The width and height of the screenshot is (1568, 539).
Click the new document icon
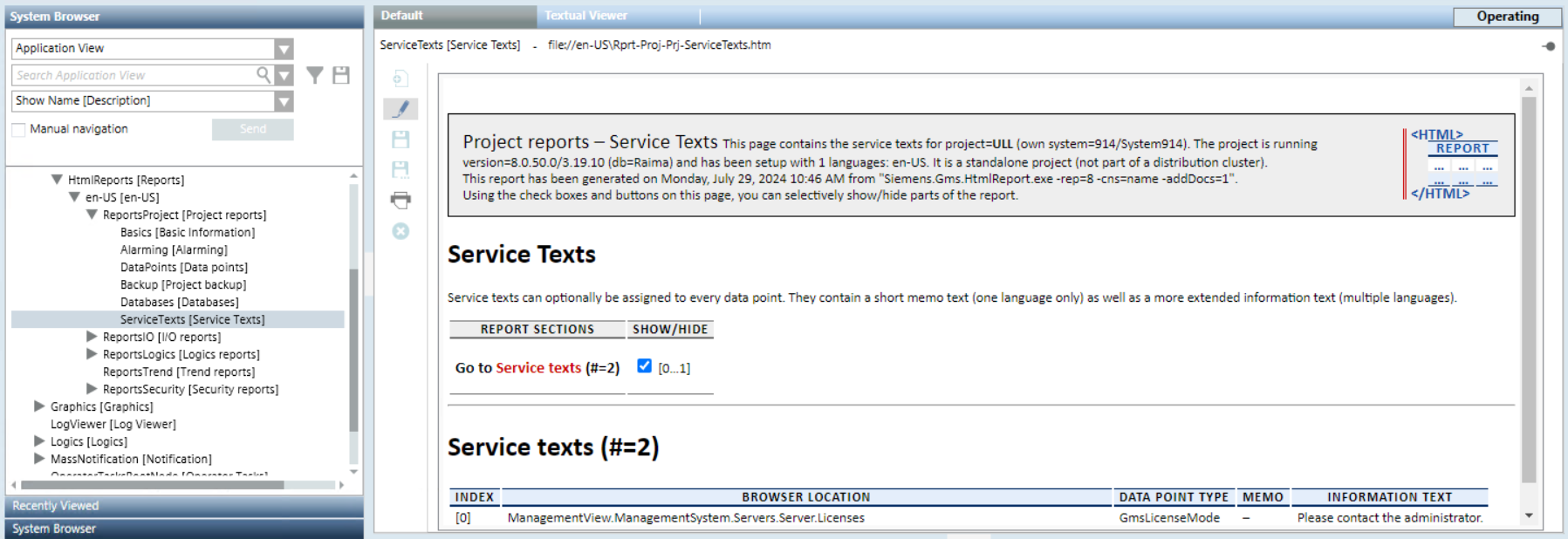coord(401,78)
